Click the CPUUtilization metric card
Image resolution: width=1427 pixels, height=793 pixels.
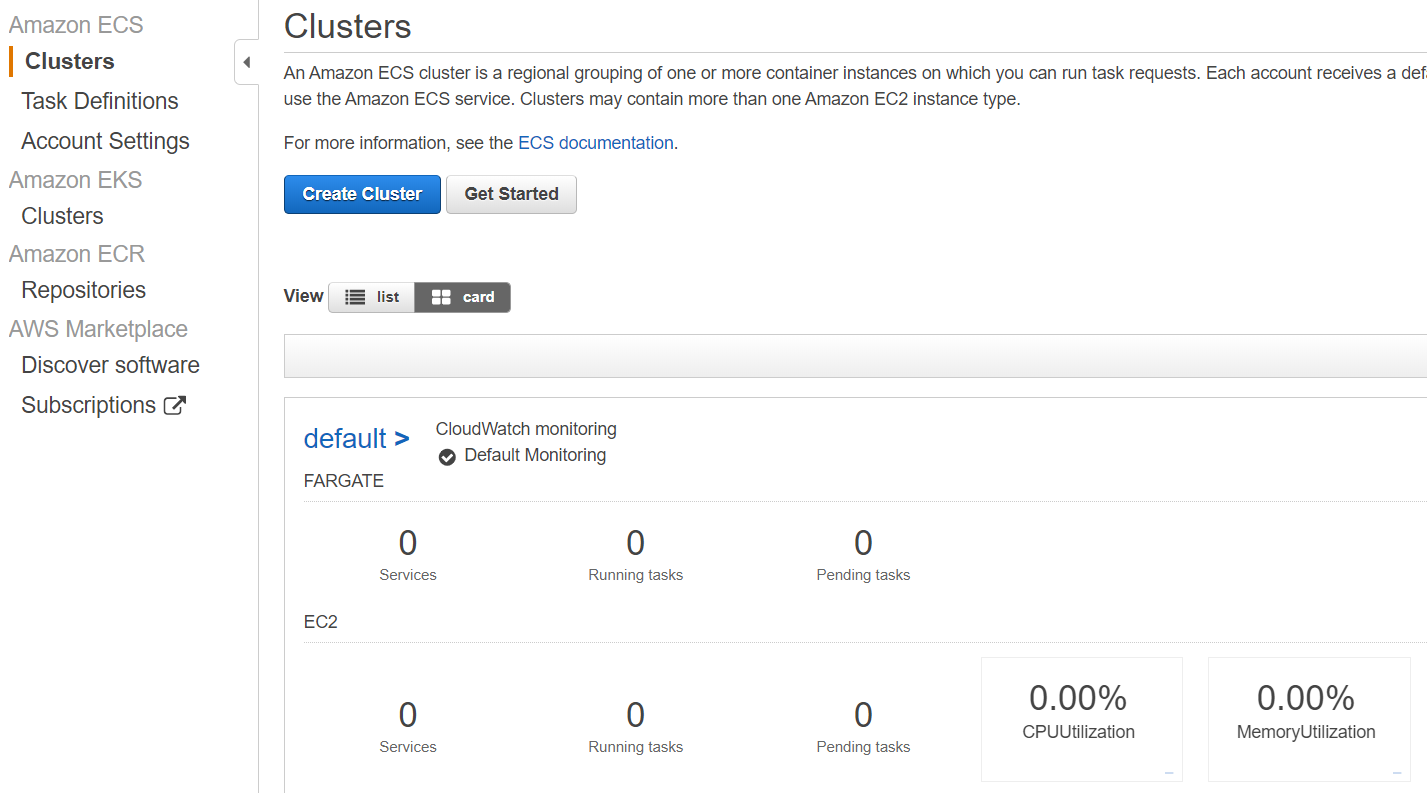point(1082,719)
